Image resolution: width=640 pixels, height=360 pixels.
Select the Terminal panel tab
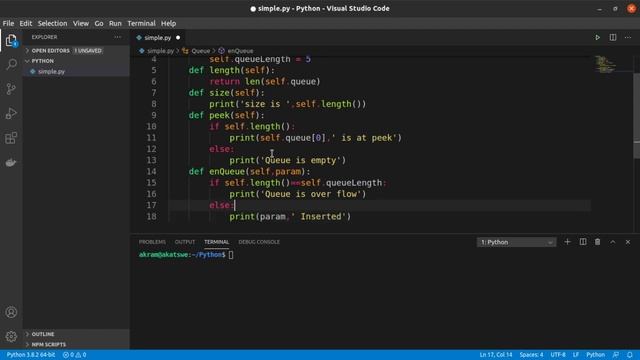[216, 242]
